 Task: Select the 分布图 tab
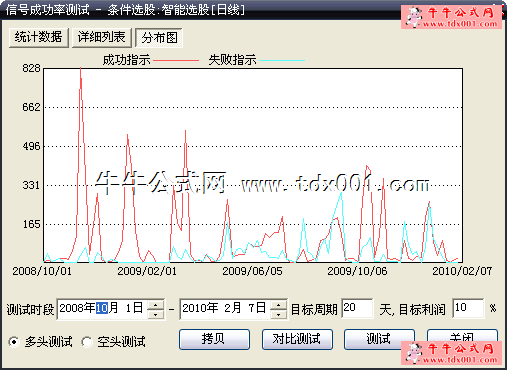(x=159, y=38)
